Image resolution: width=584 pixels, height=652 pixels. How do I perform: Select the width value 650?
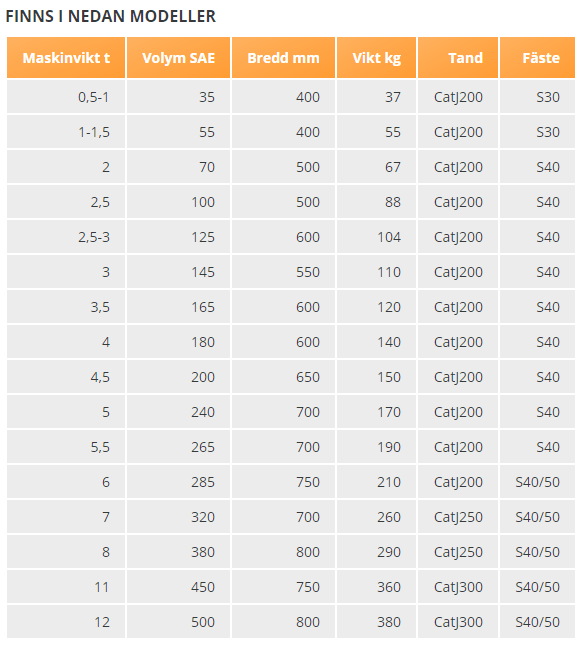point(308,377)
